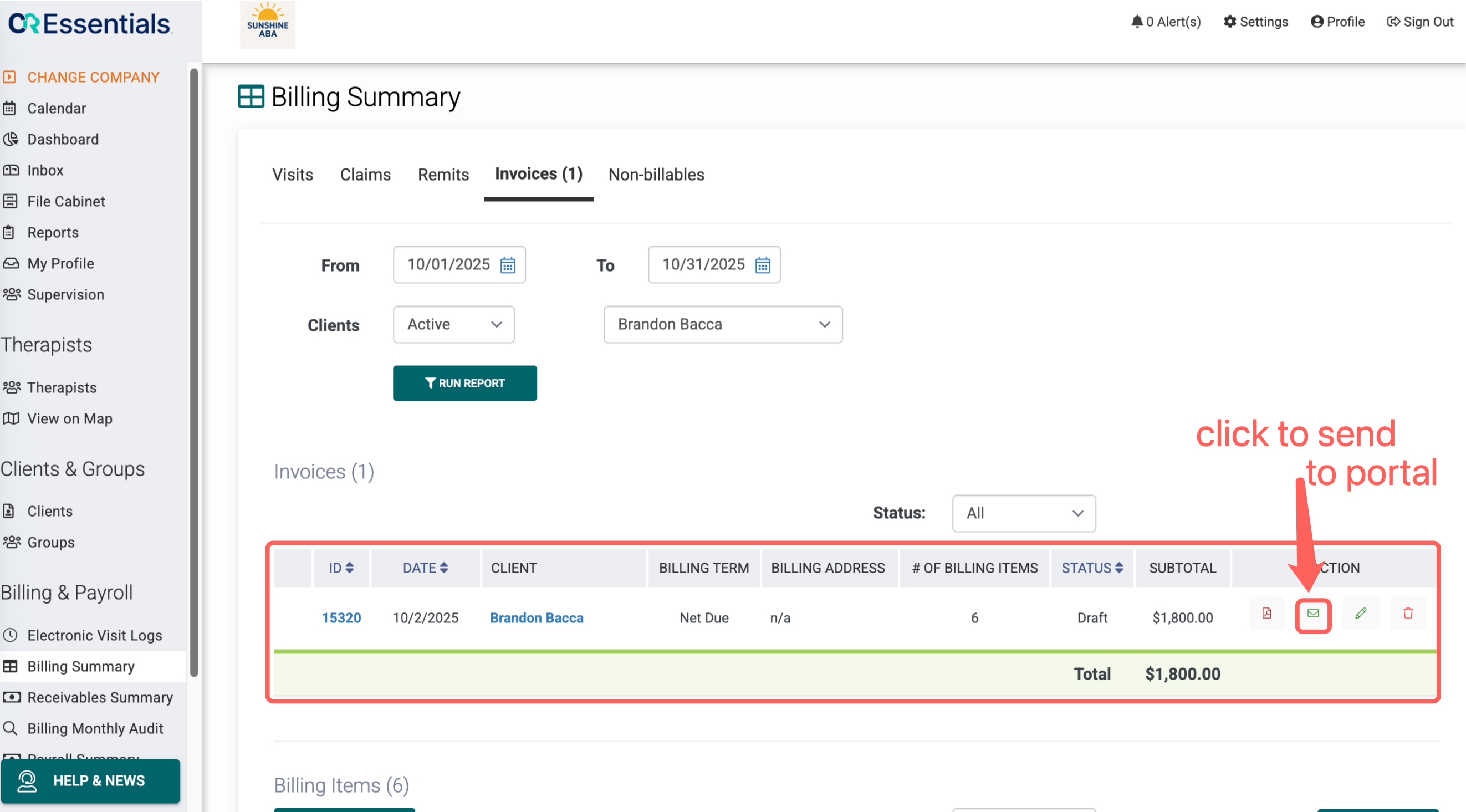Switch to the Non-billables tab

coord(656,175)
